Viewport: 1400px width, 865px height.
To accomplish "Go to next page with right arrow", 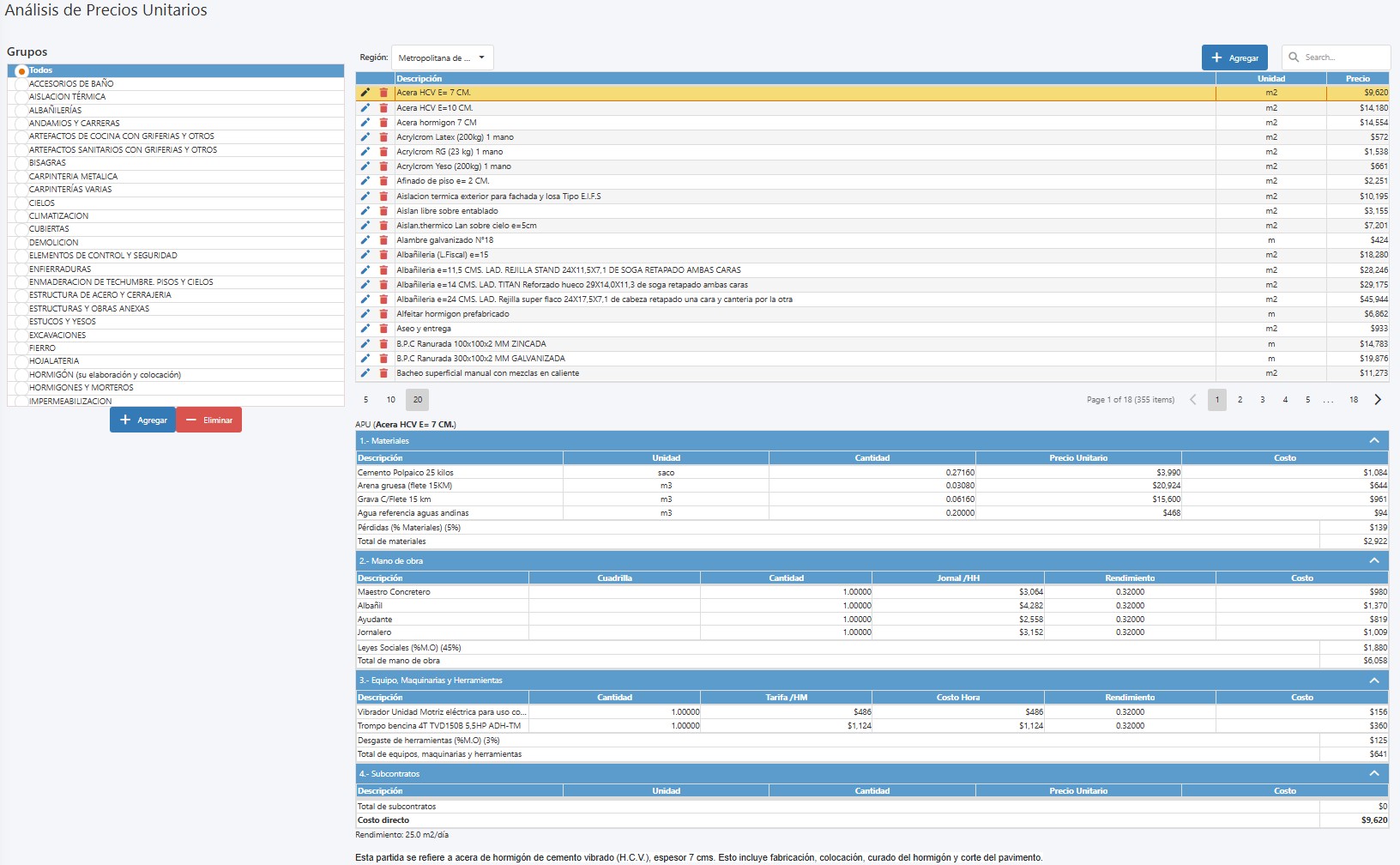I will coord(1378,400).
